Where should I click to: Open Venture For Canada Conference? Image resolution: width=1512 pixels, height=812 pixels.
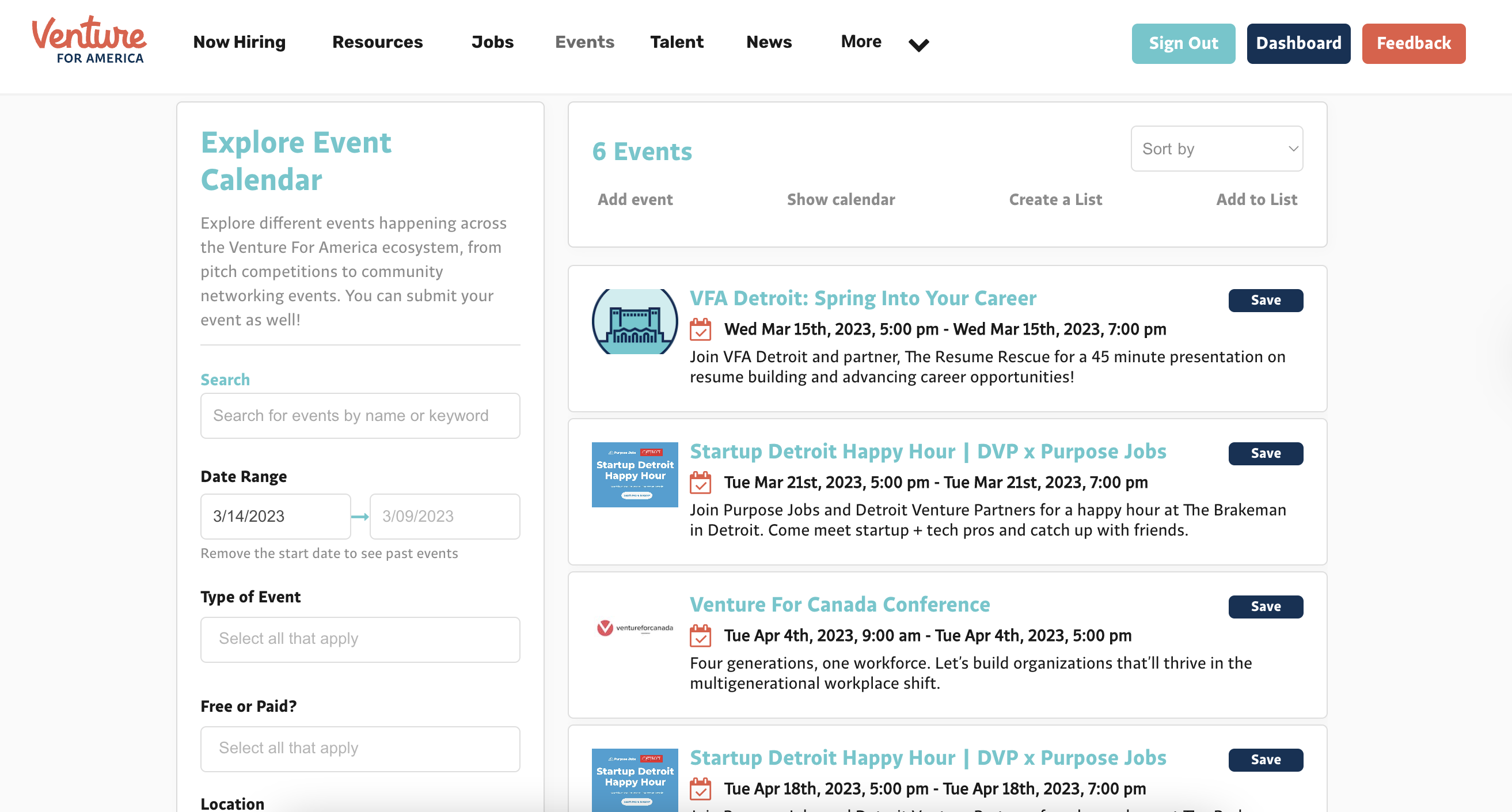(x=839, y=605)
